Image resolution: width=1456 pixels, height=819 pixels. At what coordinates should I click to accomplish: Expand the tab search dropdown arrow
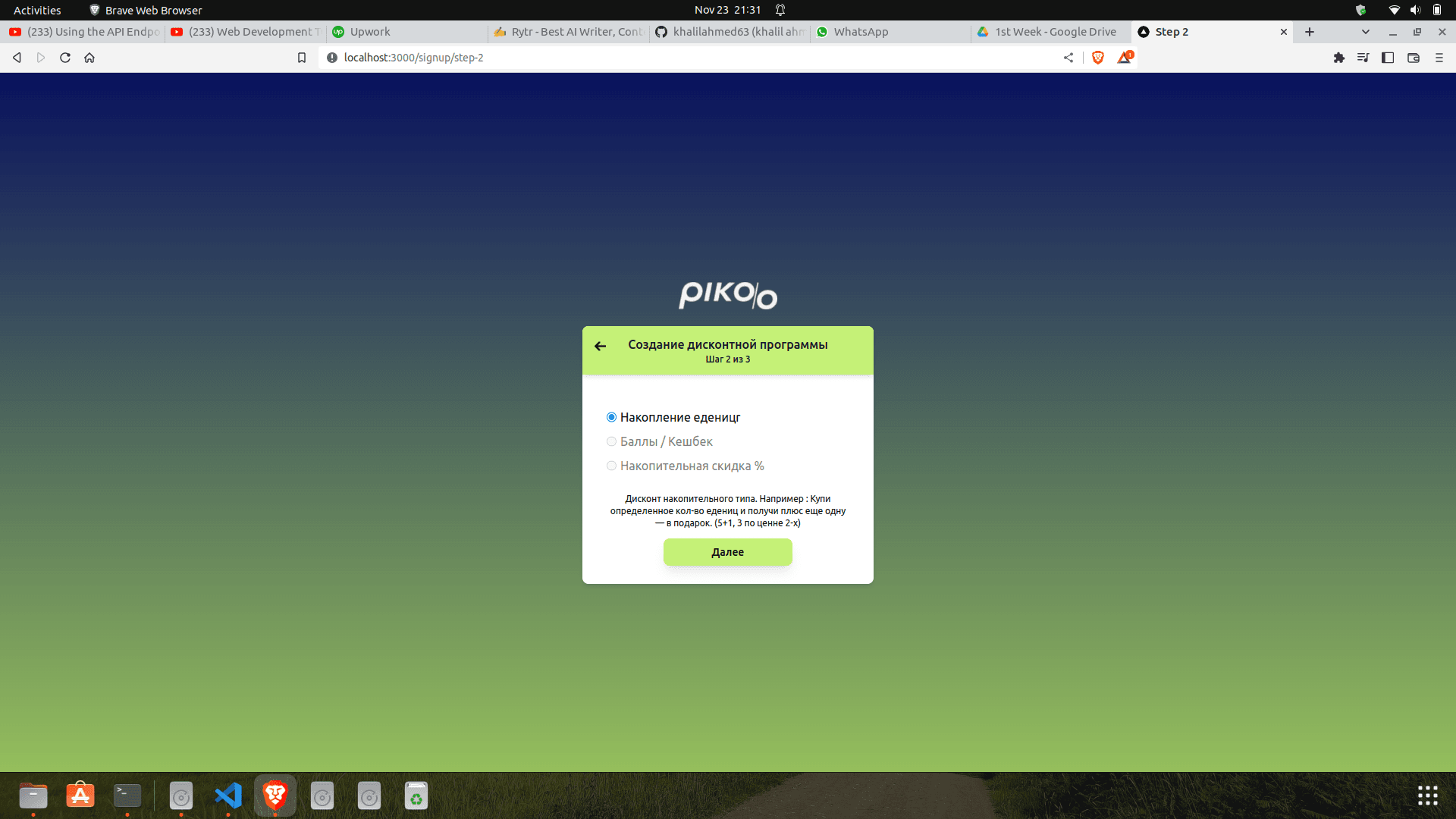(1366, 32)
